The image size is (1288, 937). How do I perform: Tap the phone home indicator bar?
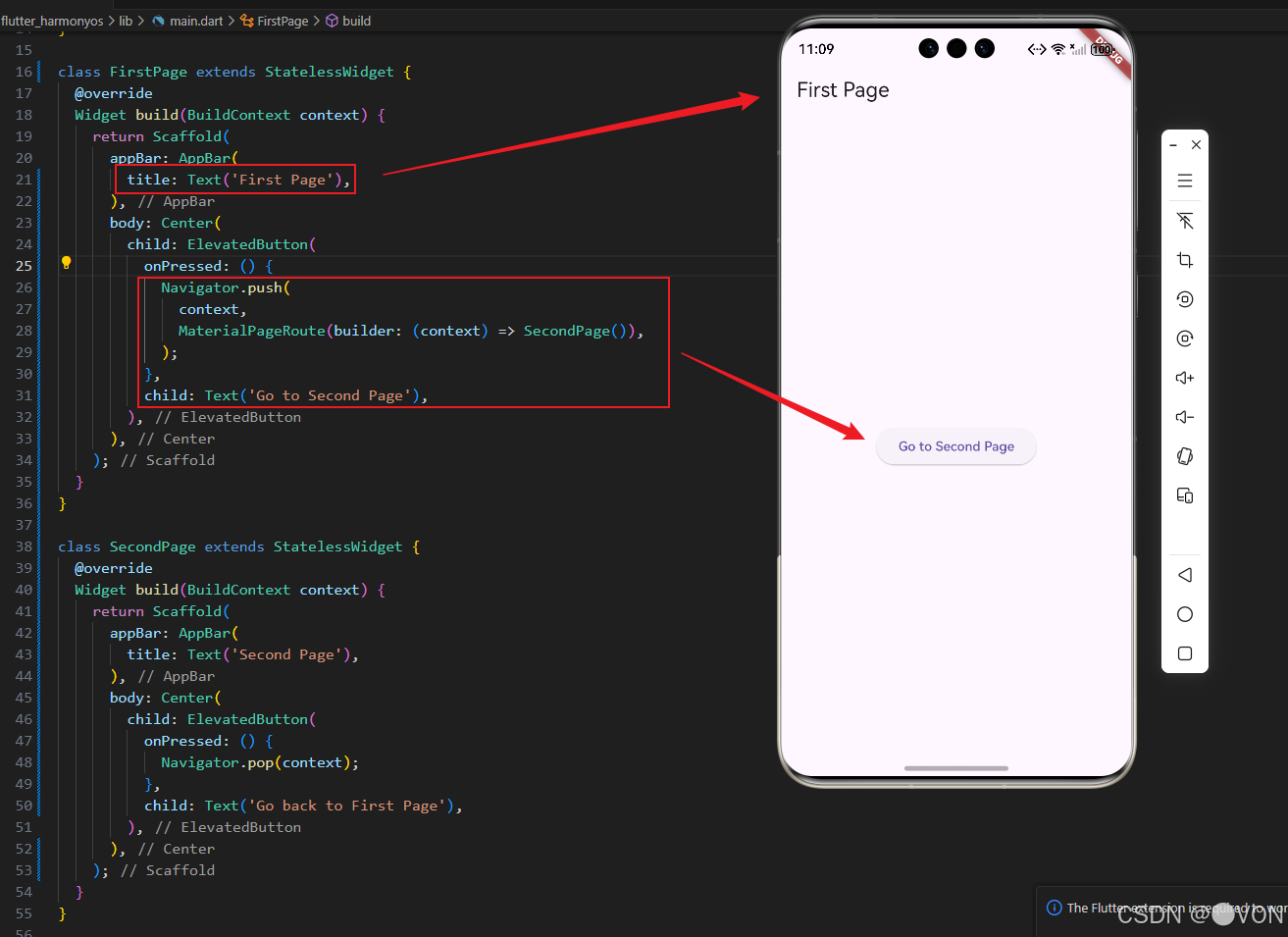pos(956,768)
